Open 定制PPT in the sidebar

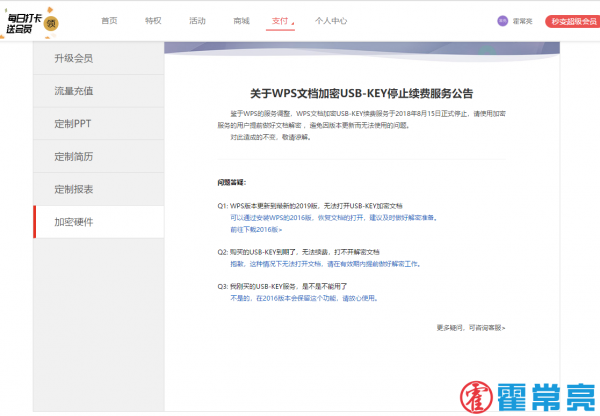pyautogui.click(x=99, y=124)
